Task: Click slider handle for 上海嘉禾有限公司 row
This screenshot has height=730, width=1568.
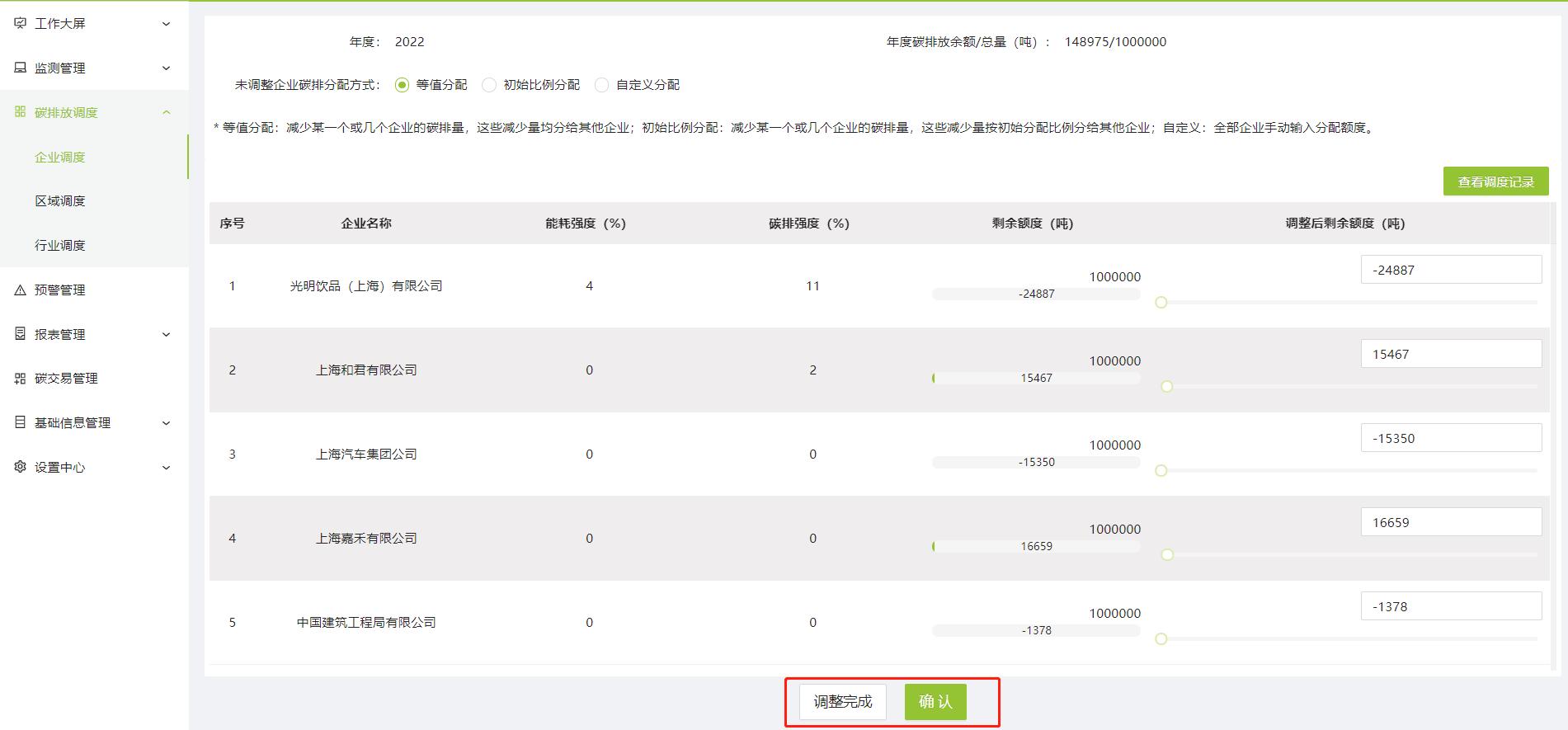Action: pos(1166,555)
